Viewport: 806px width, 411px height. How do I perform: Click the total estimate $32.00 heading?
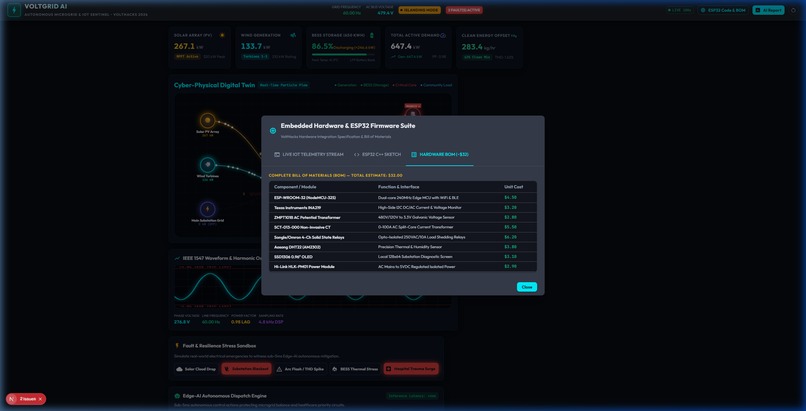click(336, 175)
